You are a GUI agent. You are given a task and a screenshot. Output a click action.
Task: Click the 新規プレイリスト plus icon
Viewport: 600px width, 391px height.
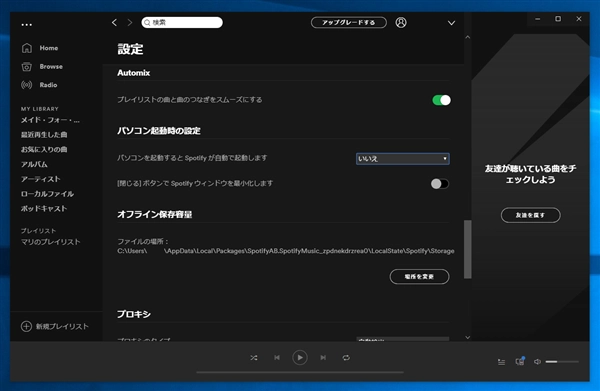tap(26, 326)
